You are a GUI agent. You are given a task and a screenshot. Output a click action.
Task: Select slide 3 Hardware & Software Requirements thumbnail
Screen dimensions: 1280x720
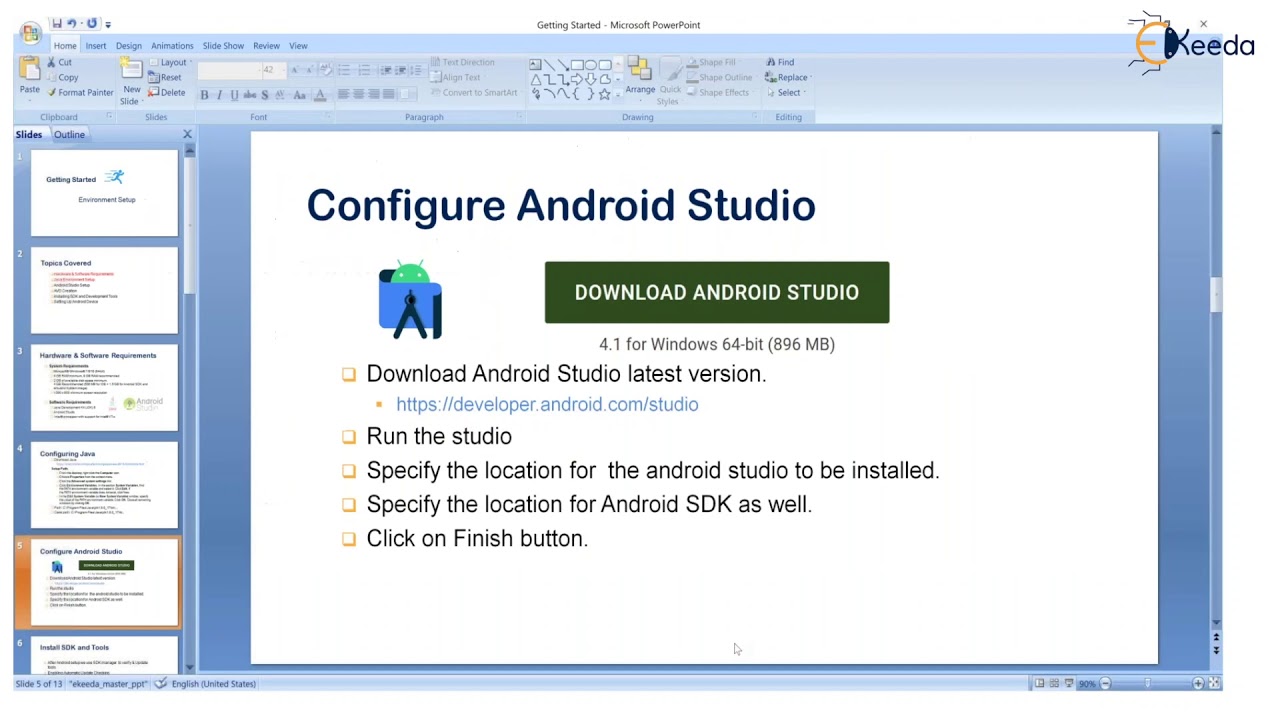pyautogui.click(x=104, y=388)
